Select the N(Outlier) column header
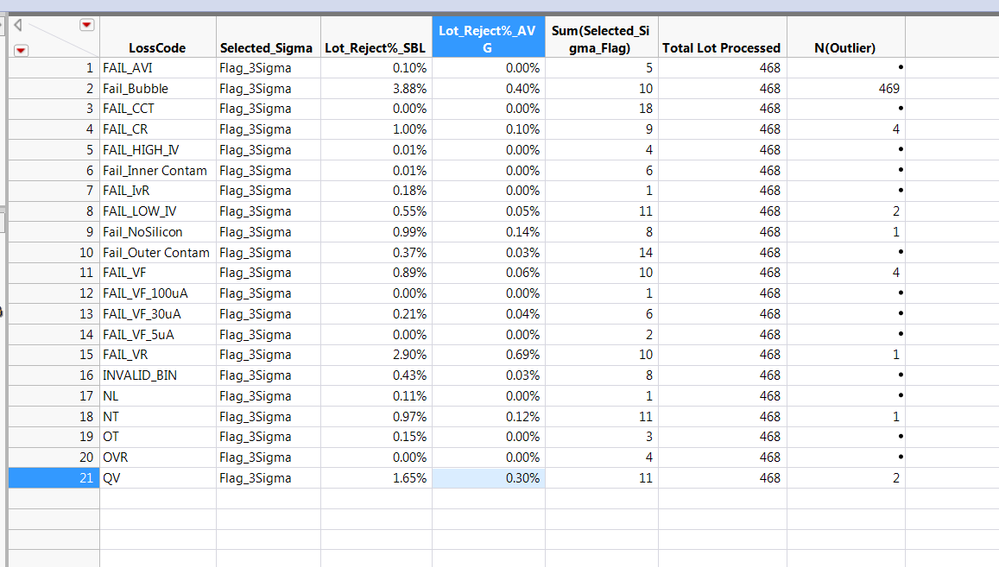The image size is (999, 567). pos(845,48)
